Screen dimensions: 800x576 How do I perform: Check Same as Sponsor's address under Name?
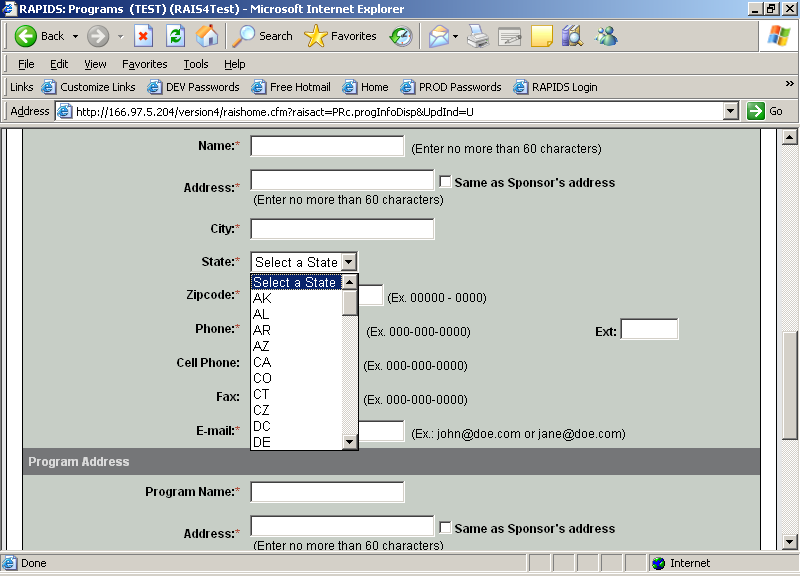click(x=446, y=182)
